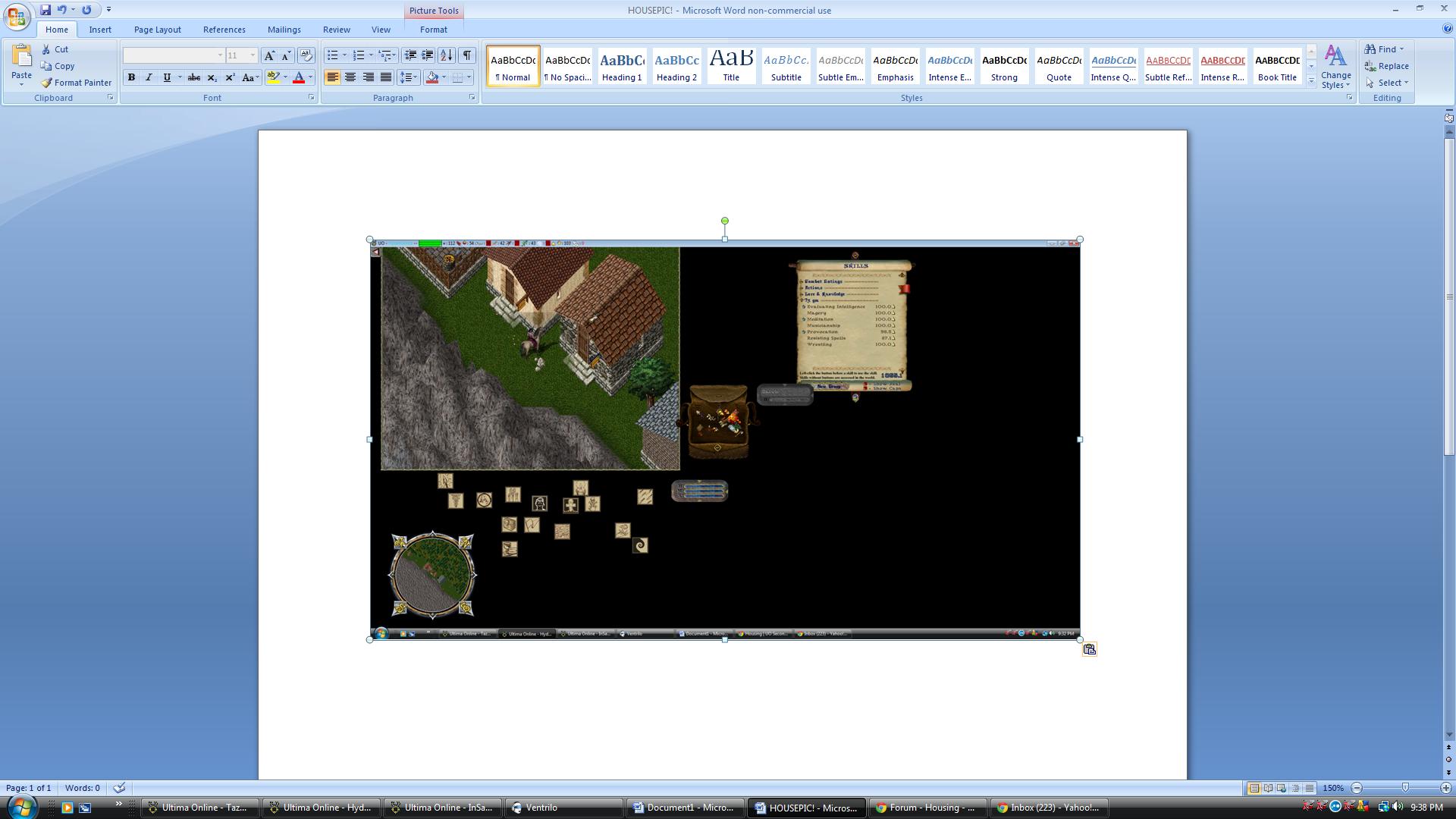
Task: Open the Line Spacing dropdown
Action: point(409,77)
